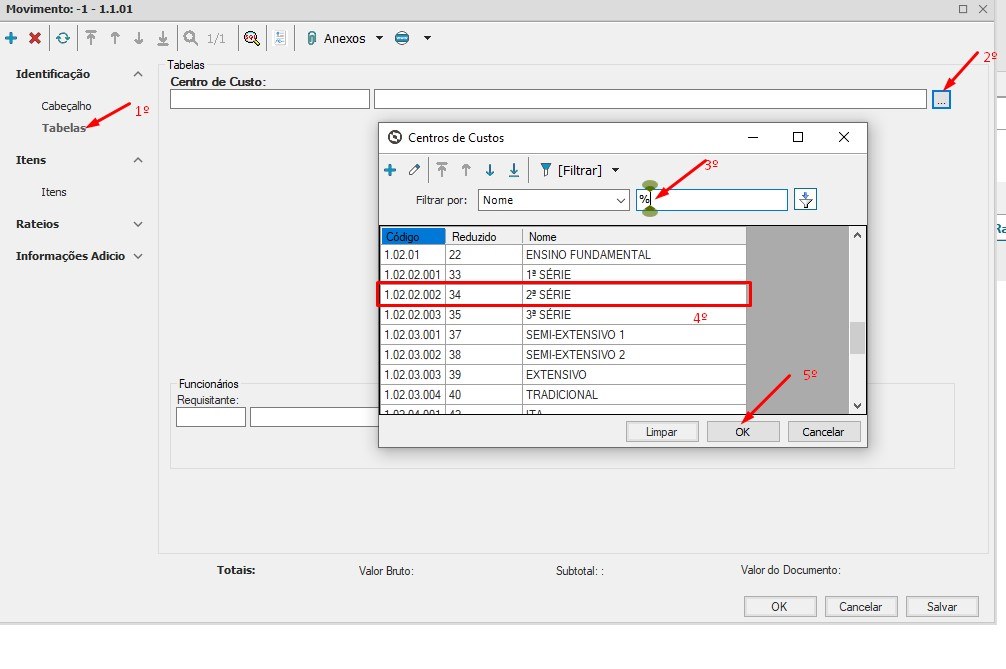The image size is (1006, 669).
Task: Add a cost center via plus icon
Action: [x=390, y=170]
